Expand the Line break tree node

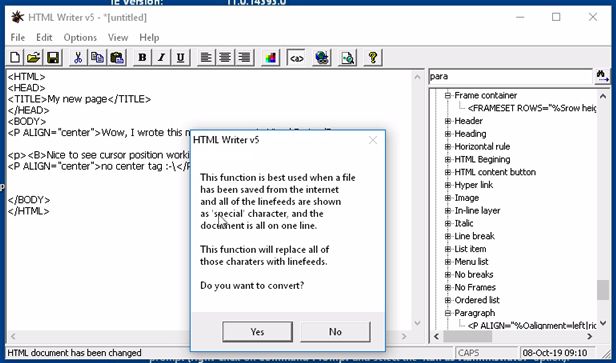447,236
